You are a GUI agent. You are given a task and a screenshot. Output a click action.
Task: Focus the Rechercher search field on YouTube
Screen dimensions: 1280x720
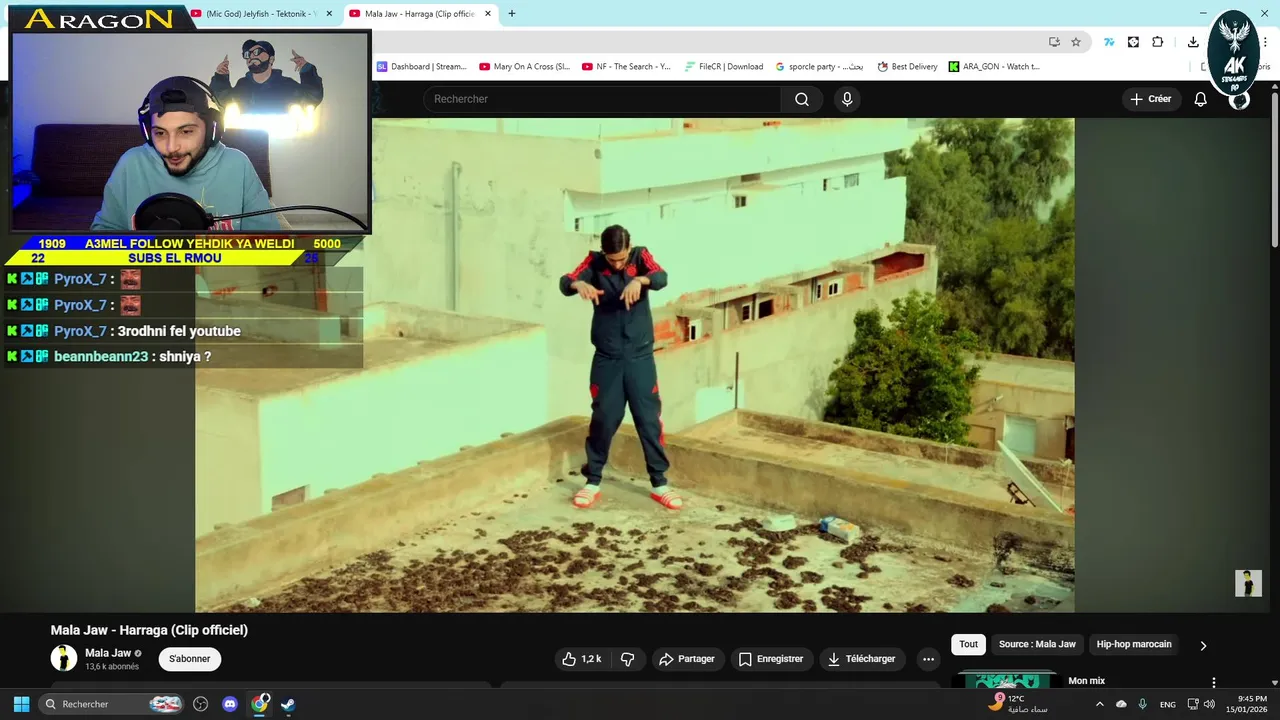coord(602,99)
